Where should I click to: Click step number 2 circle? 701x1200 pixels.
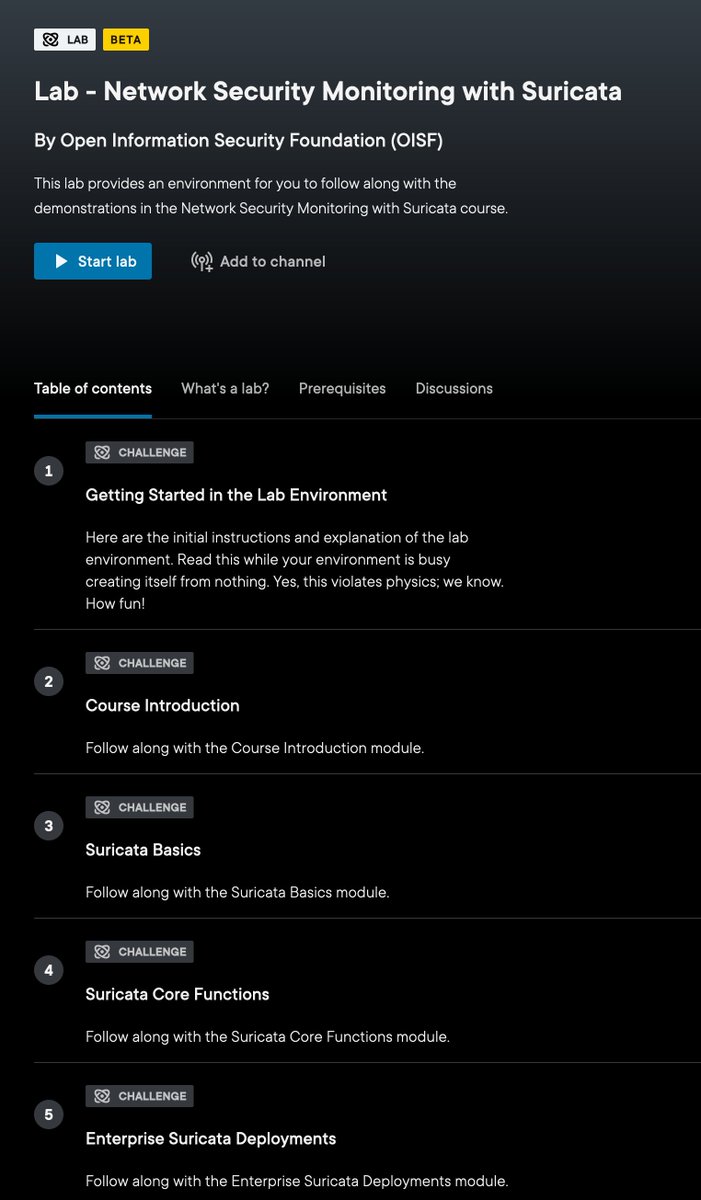click(x=49, y=682)
